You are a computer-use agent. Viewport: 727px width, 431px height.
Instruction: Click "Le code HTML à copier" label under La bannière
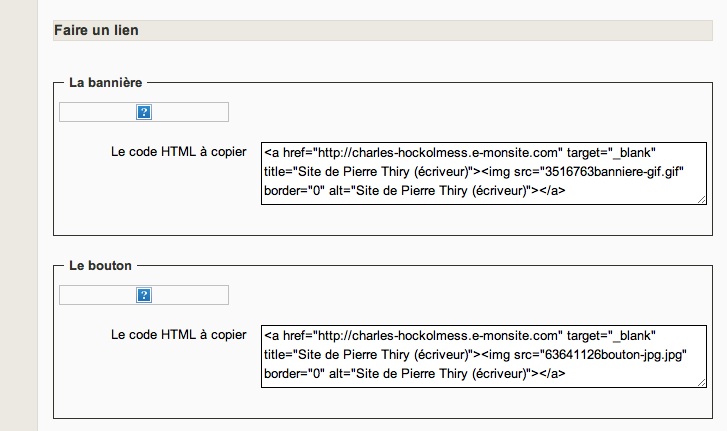point(179,152)
